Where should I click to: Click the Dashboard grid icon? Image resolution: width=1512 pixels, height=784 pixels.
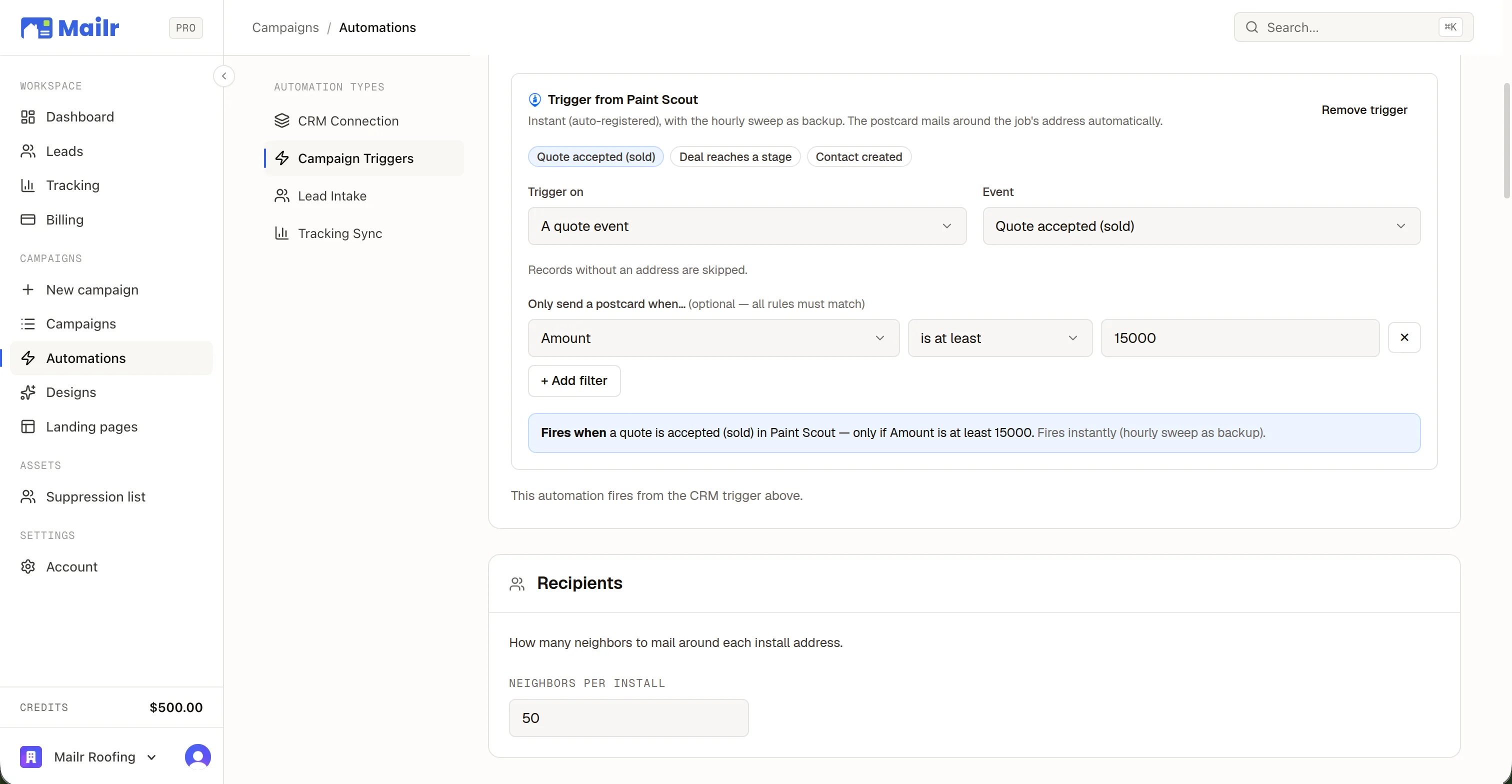point(27,117)
